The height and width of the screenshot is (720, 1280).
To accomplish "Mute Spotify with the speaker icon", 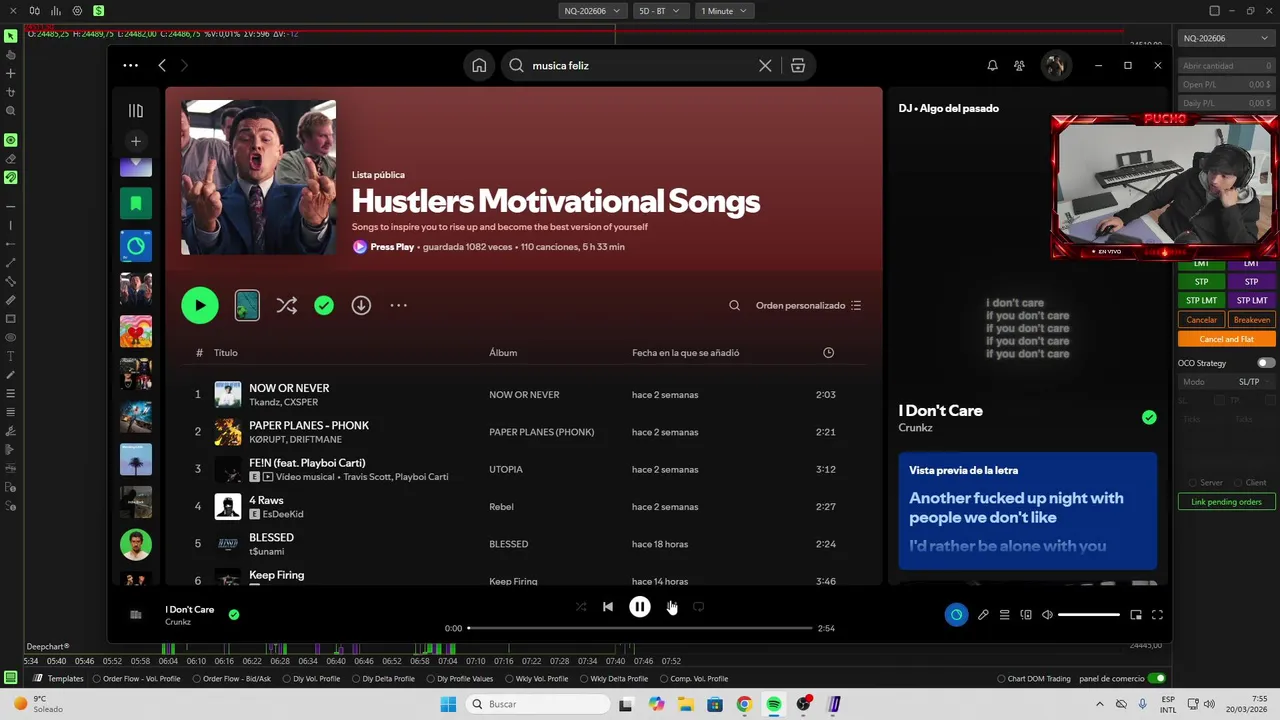I will pyautogui.click(x=1047, y=615).
